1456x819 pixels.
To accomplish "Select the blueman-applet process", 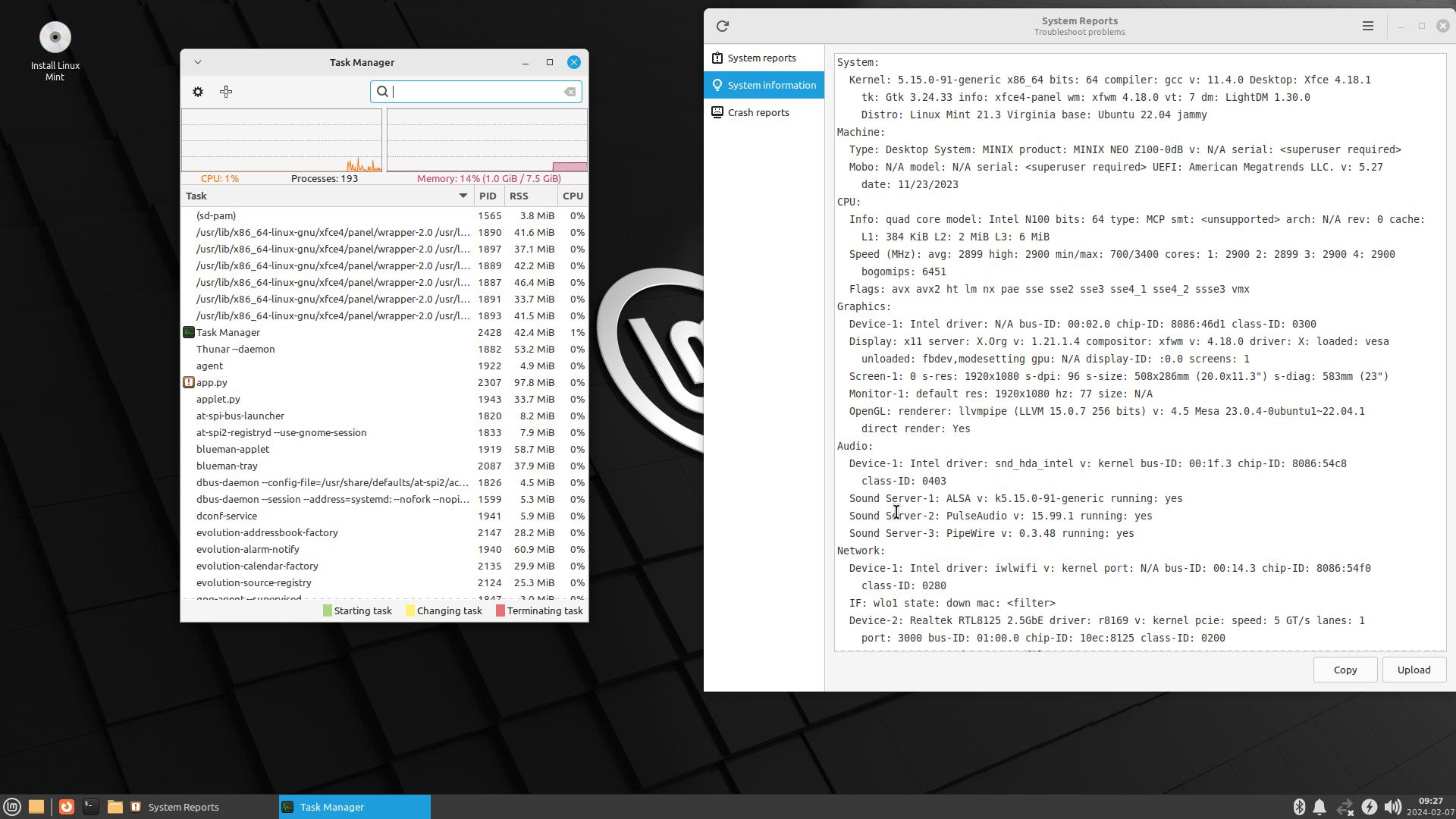I will tap(384, 449).
